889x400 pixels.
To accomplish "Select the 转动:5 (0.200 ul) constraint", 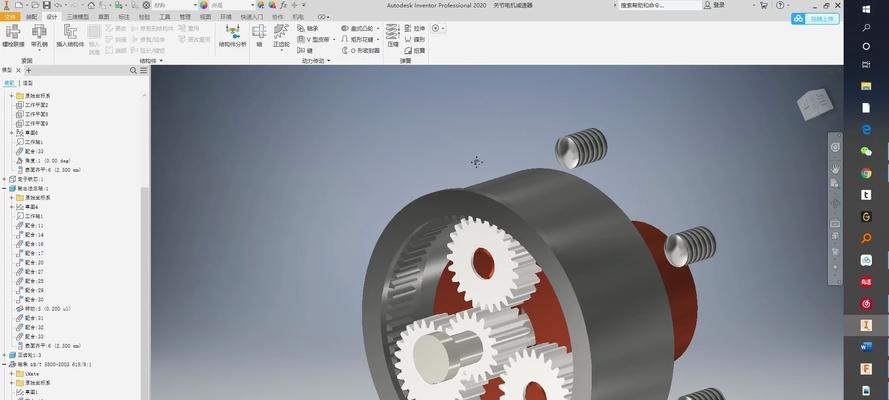I will [43, 309].
